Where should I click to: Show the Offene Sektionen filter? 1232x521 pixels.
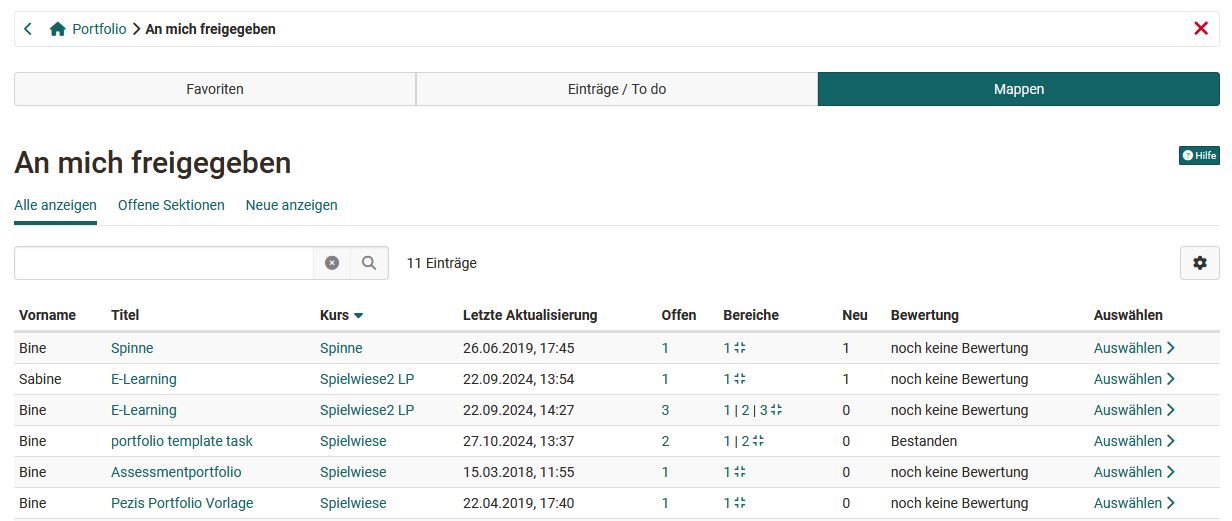click(x=171, y=205)
